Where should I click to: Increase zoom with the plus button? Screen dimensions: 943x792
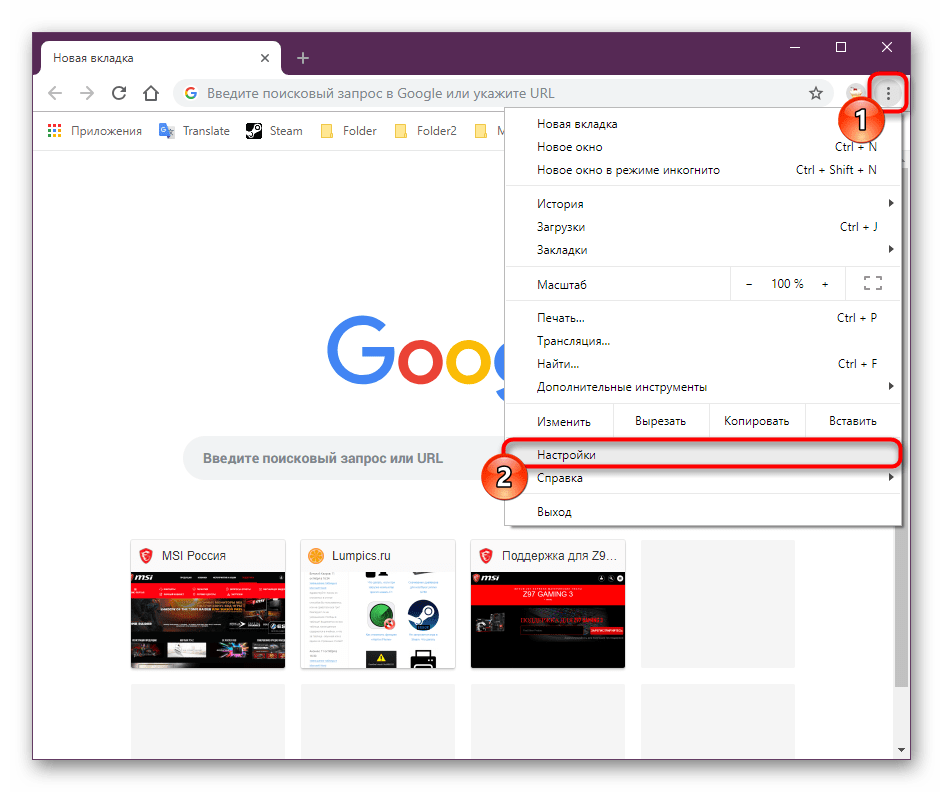coord(825,284)
